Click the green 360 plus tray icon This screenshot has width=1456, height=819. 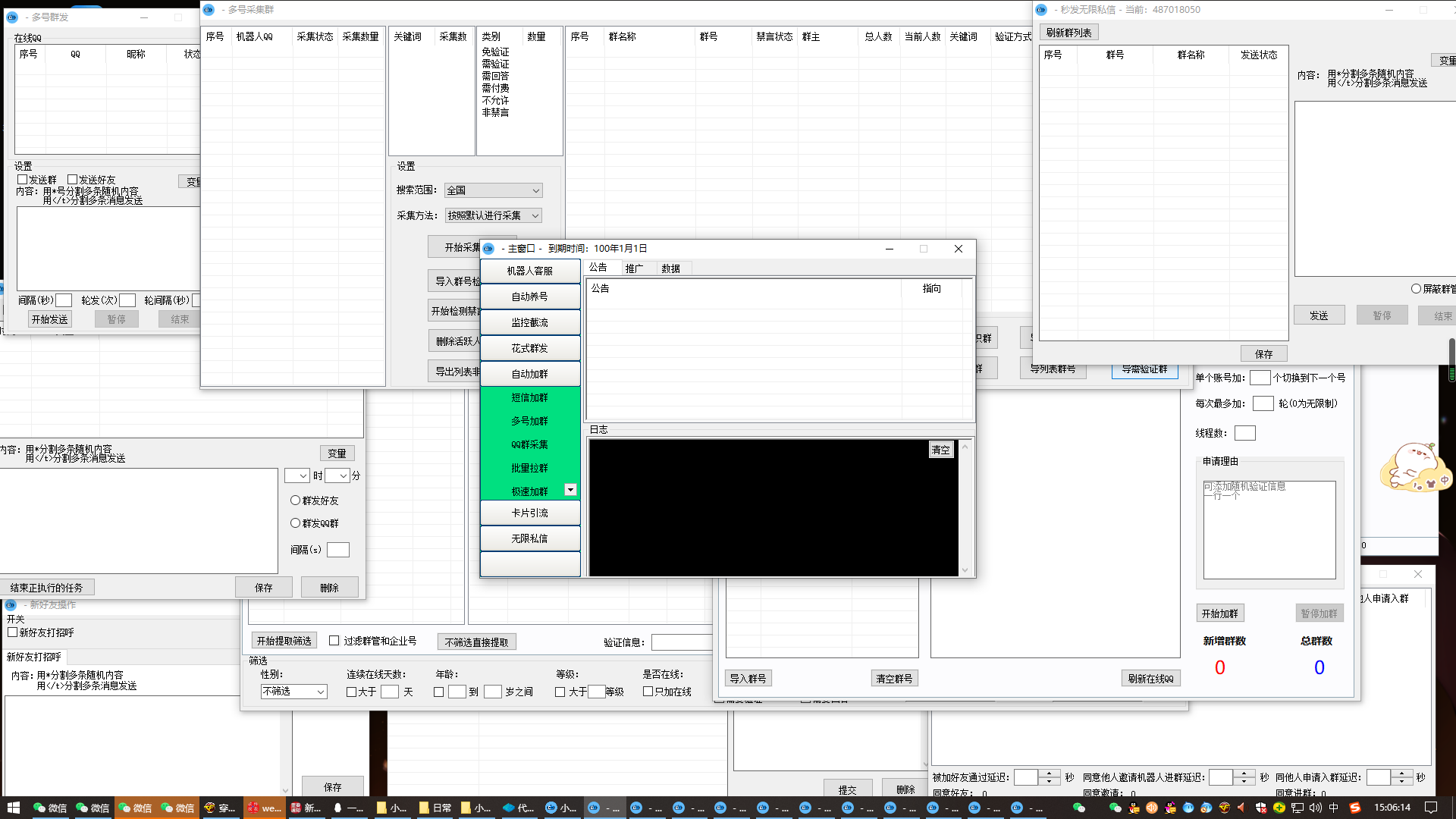1279,808
